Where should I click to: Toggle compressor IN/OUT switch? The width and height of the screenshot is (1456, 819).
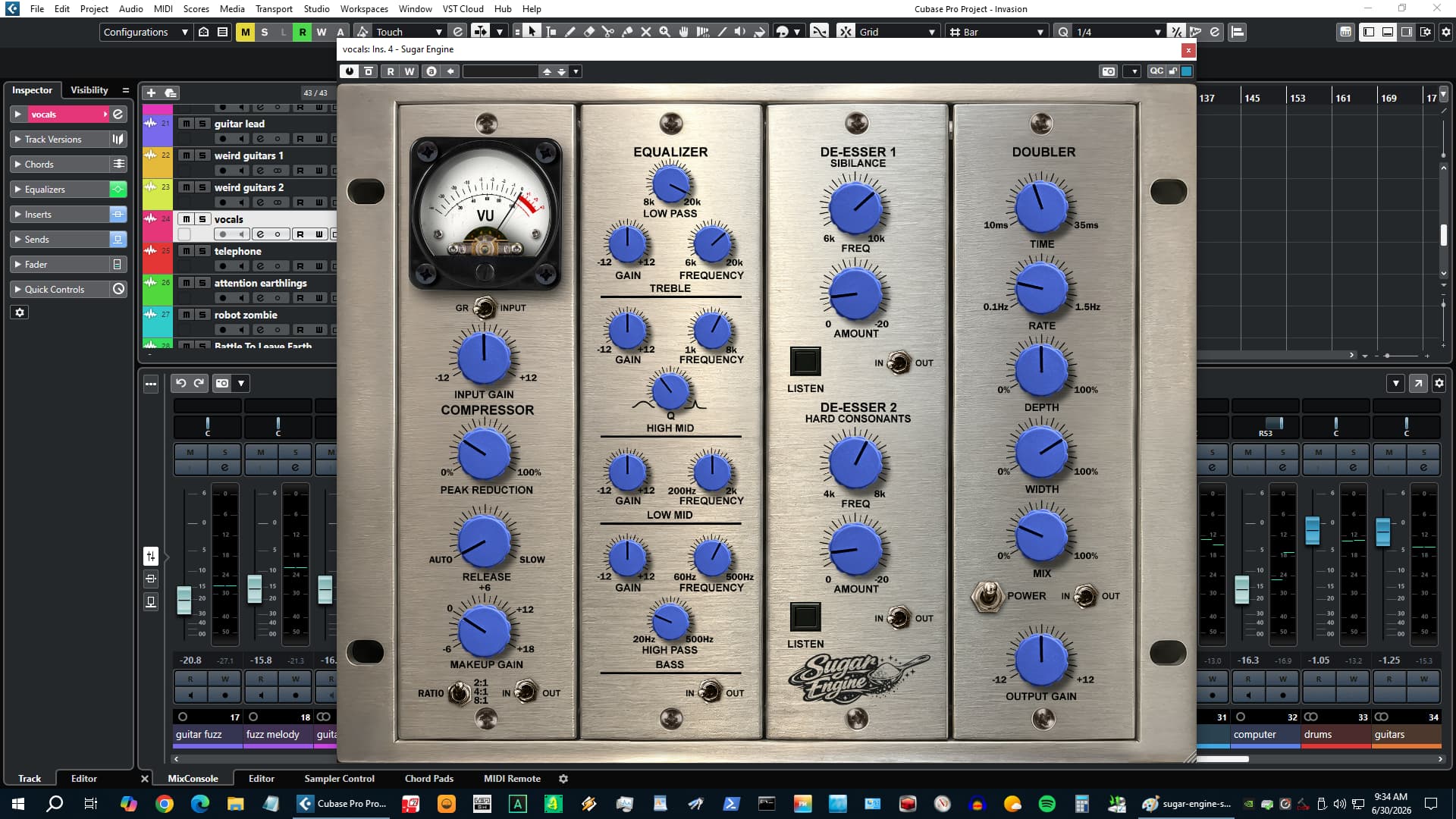pos(527,692)
